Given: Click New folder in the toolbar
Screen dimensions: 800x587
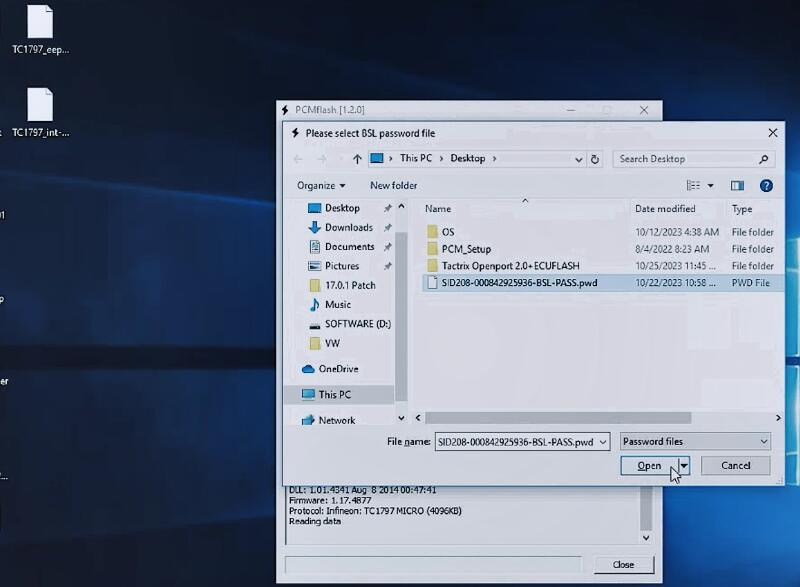Looking at the screenshot, I should click(393, 185).
